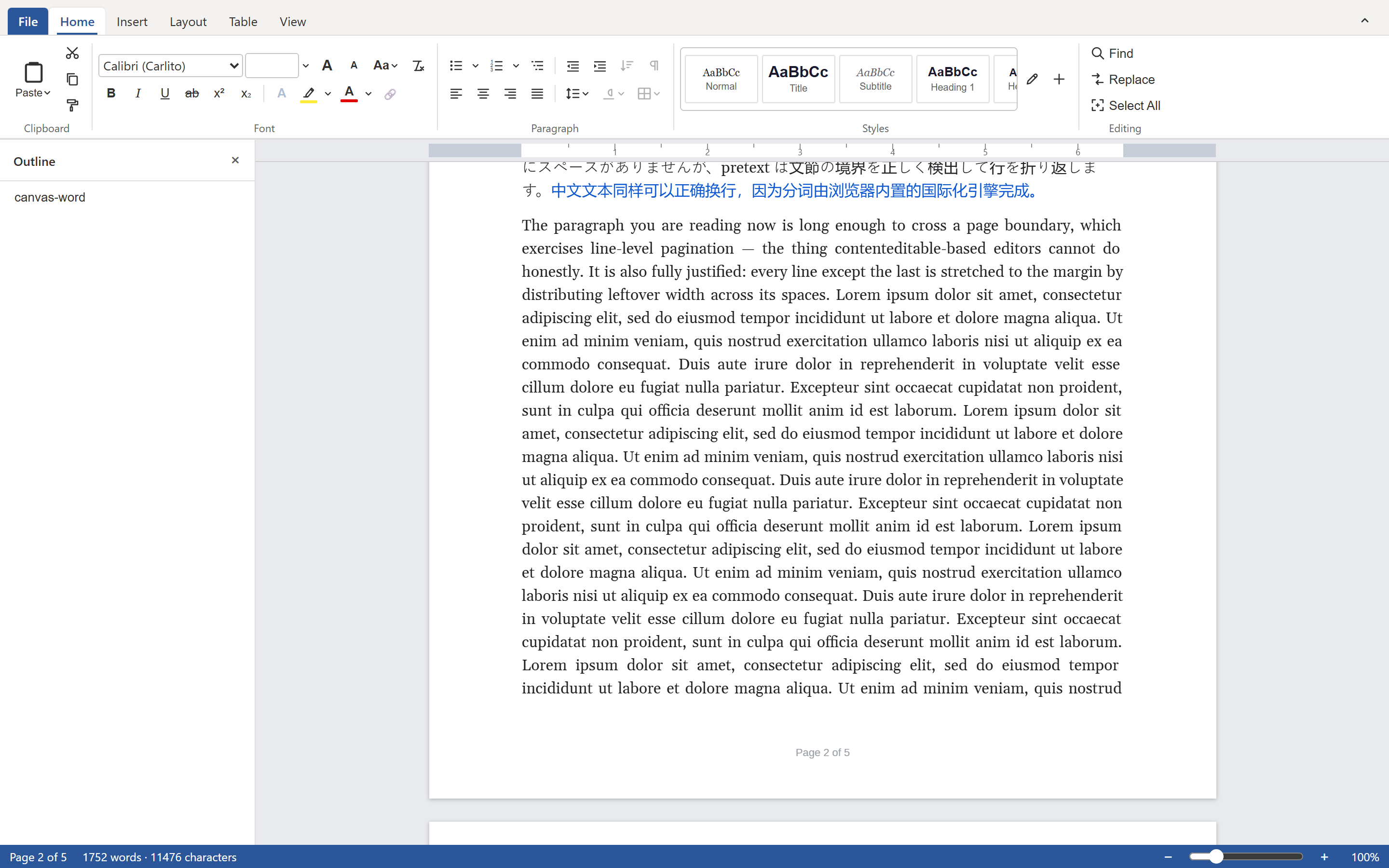1389x868 pixels.
Task: Toggle strikethrough formatting
Action: pos(191,93)
